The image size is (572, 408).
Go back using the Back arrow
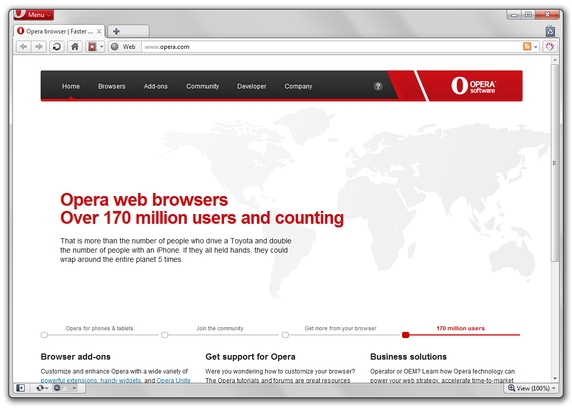click(x=24, y=47)
